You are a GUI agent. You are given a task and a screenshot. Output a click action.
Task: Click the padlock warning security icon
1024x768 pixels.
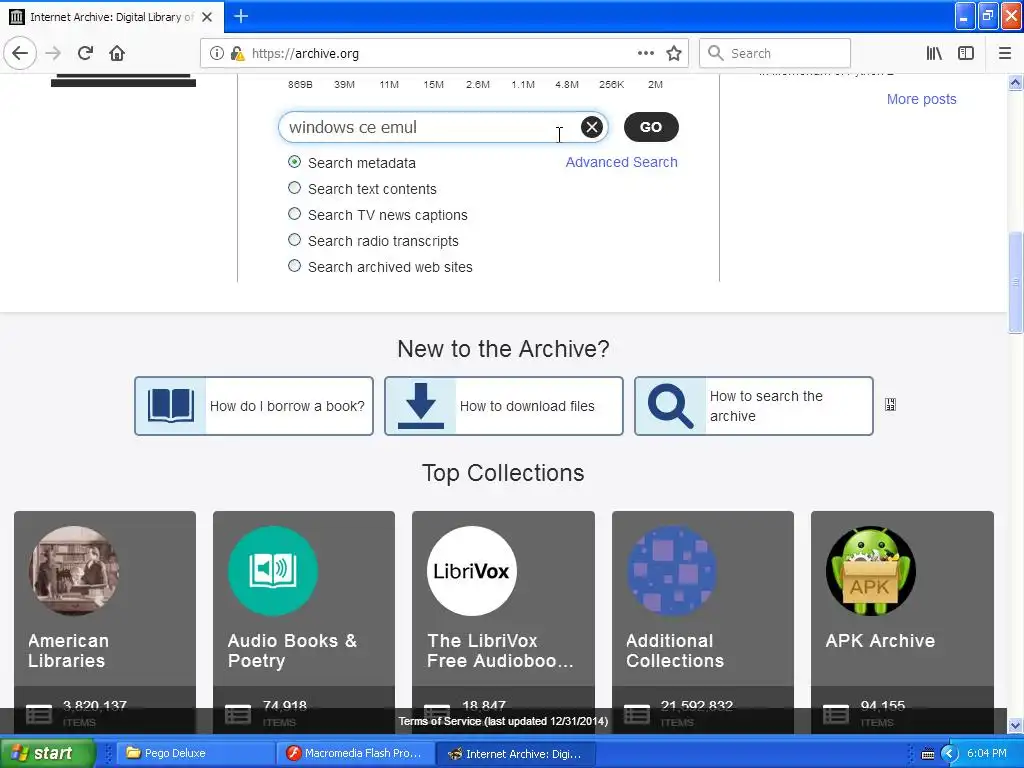point(238,53)
